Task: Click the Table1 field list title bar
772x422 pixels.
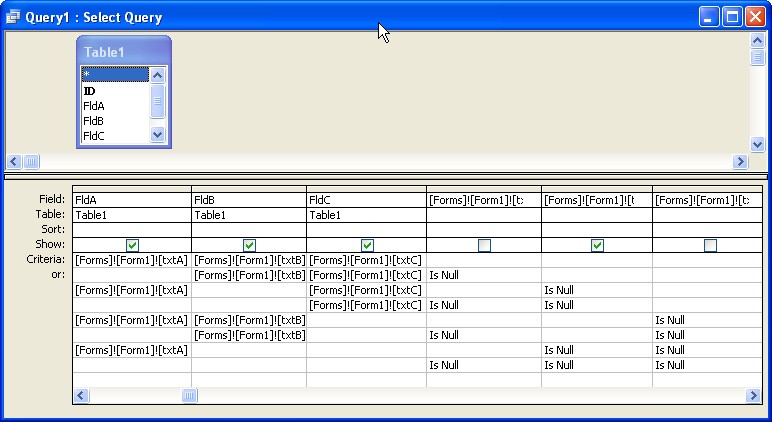Action: [x=124, y=52]
